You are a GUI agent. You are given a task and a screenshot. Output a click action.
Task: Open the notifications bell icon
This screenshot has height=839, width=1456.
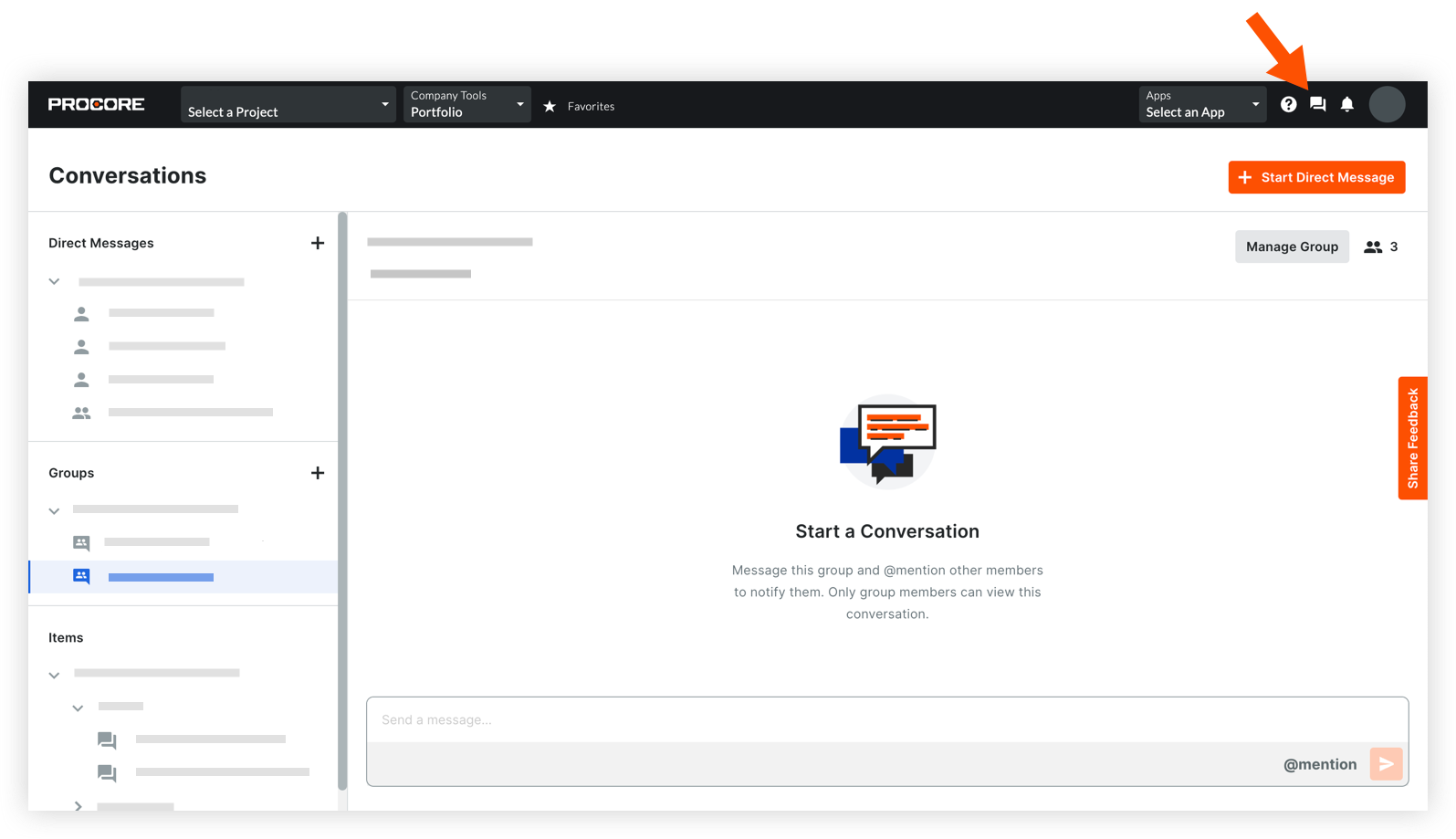(x=1346, y=104)
